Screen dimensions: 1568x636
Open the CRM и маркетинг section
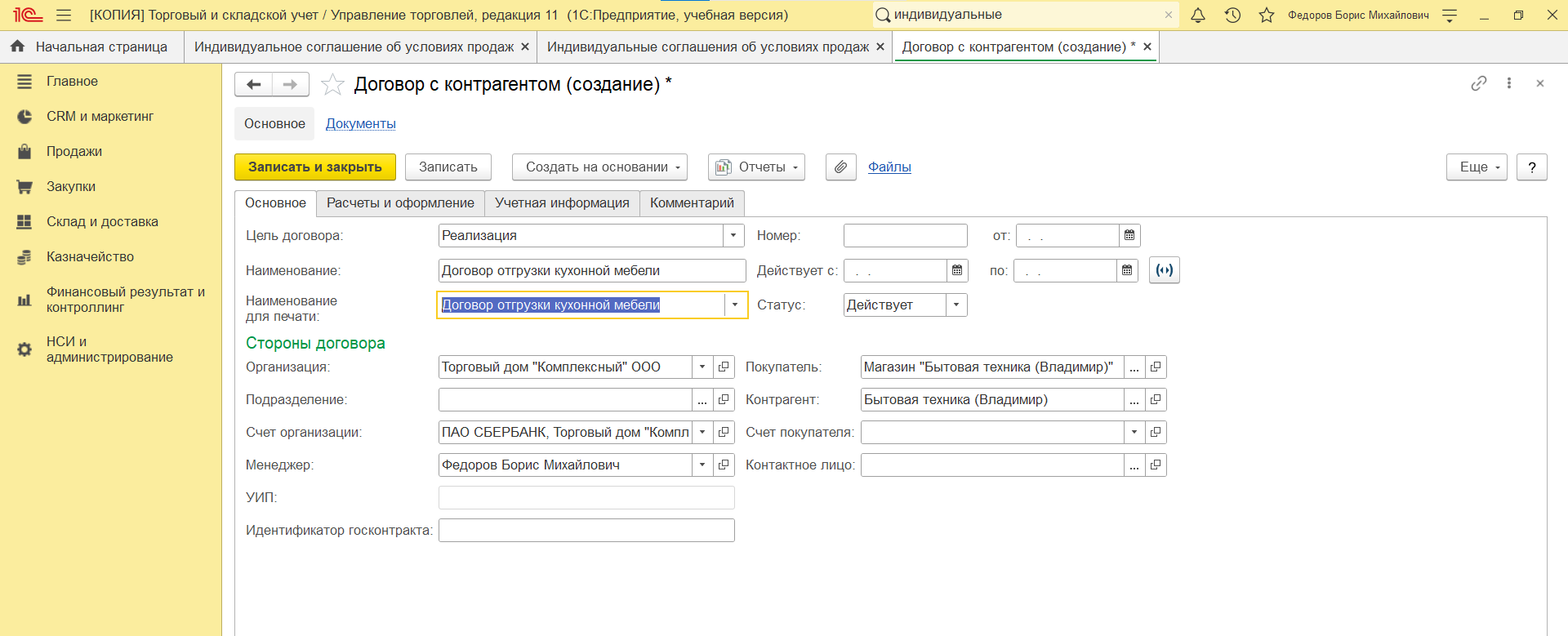pos(100,116)
